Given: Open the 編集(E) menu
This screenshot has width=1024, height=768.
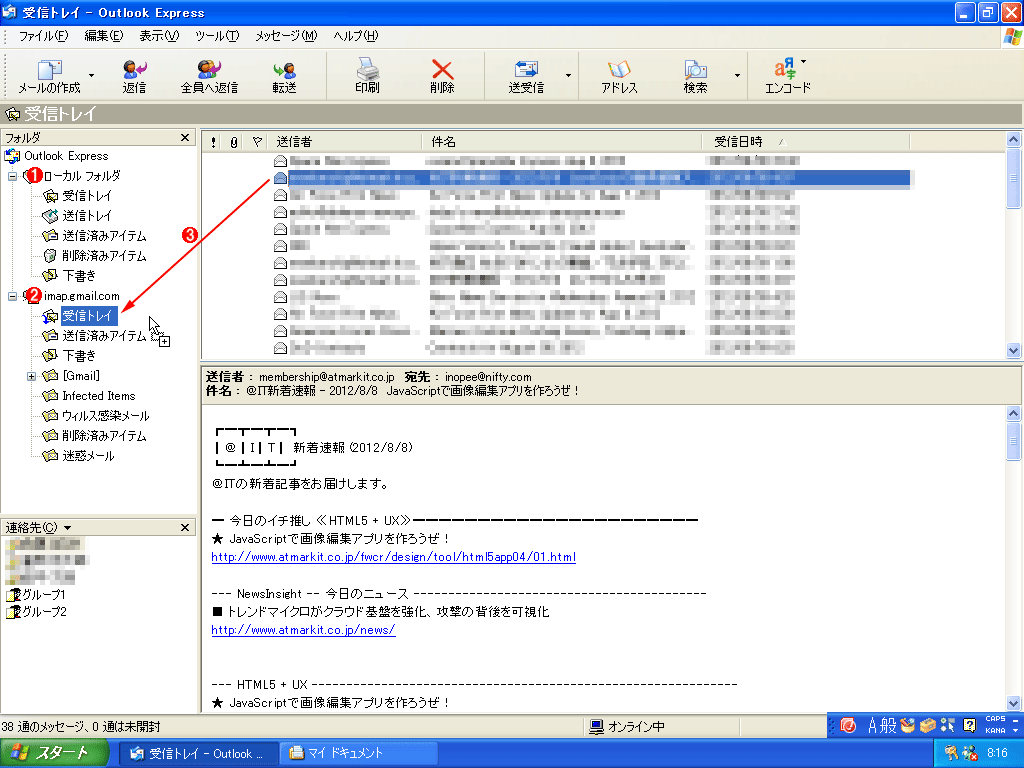Looking at the screenshot, I should 103,36.
